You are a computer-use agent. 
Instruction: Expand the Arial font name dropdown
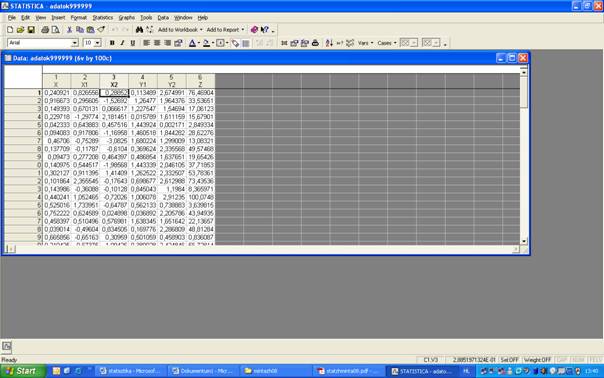point(75,43)
